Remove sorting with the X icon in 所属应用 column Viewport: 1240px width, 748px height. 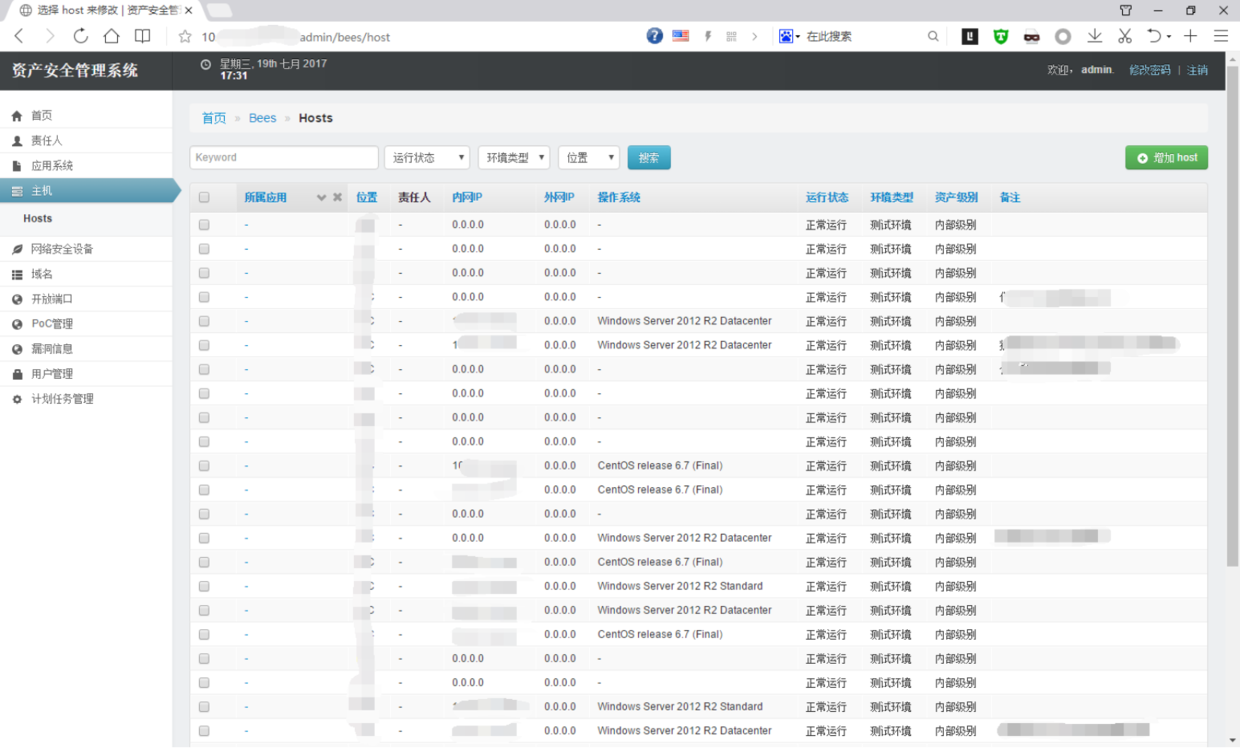[337, 198]
